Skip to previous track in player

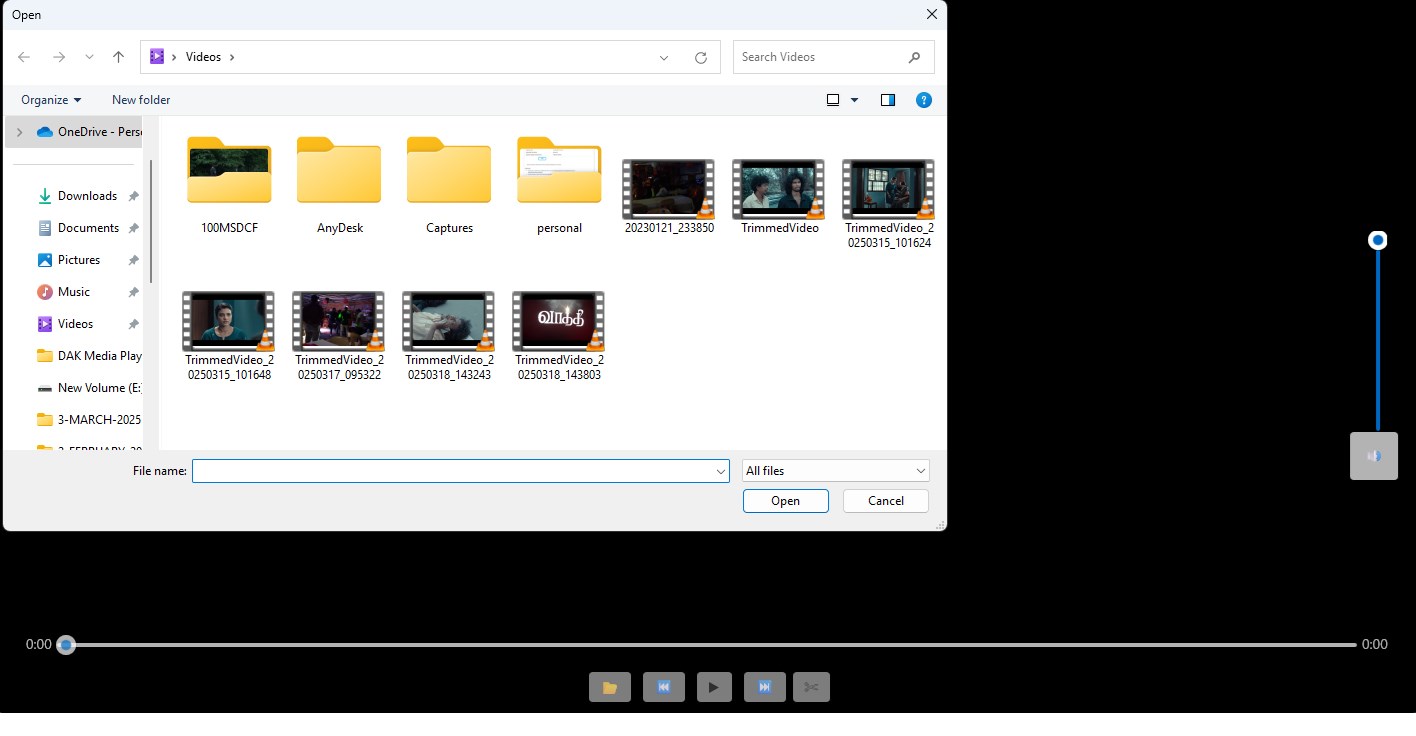pyautogui.click(x=663, y=687)
